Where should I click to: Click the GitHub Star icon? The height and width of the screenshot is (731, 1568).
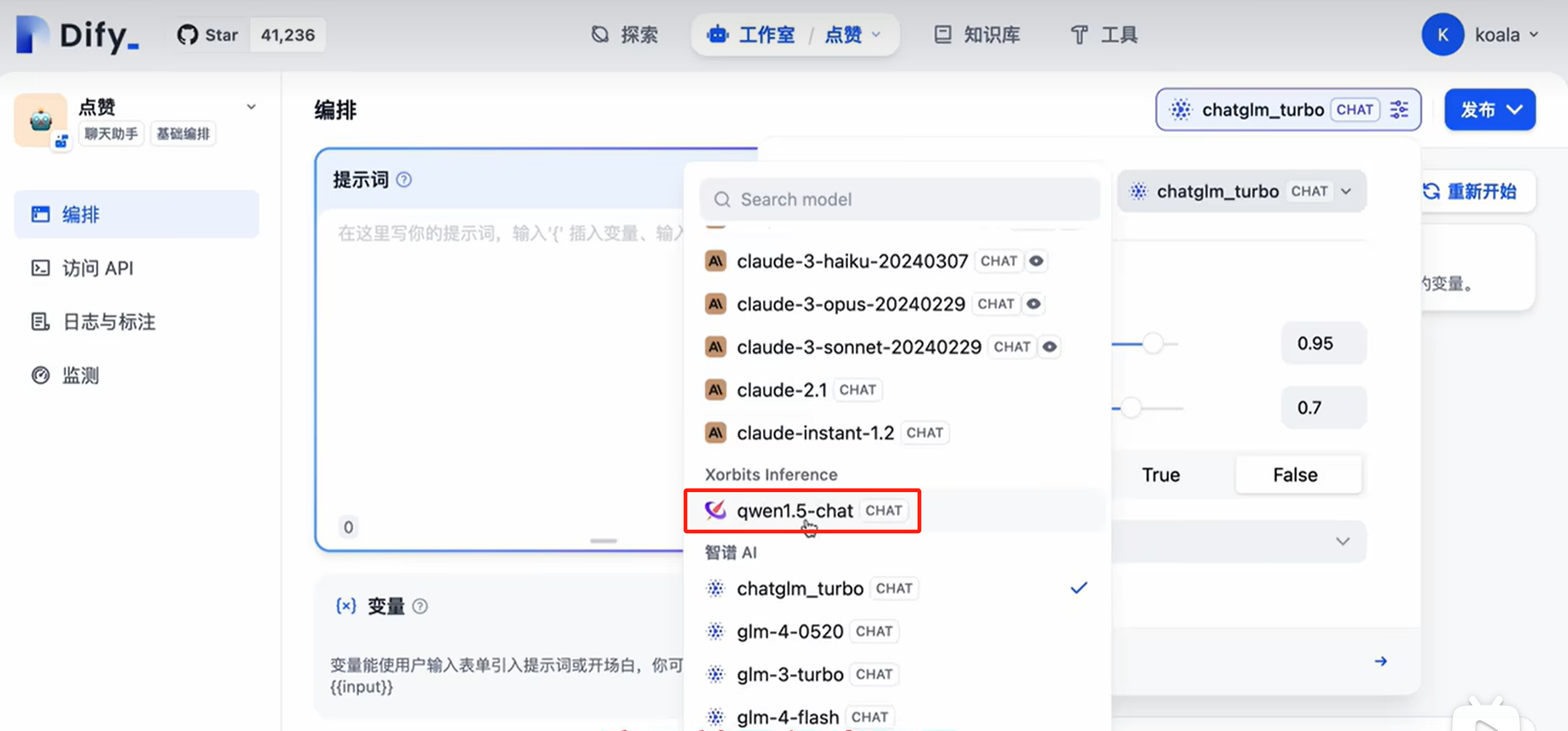pyautogui.click(x=187, y=35)
